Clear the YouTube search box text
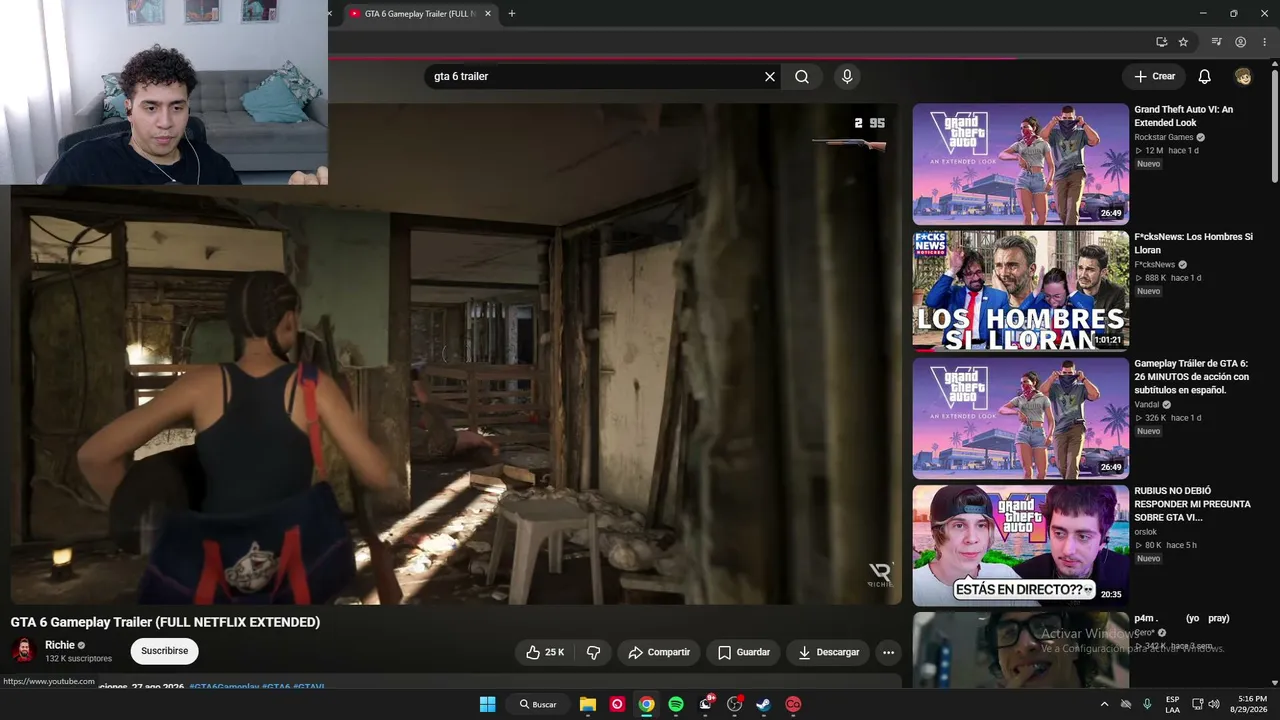Viewport: 1280px width, 720px height. pyautogui.click(x=770, y=76)
